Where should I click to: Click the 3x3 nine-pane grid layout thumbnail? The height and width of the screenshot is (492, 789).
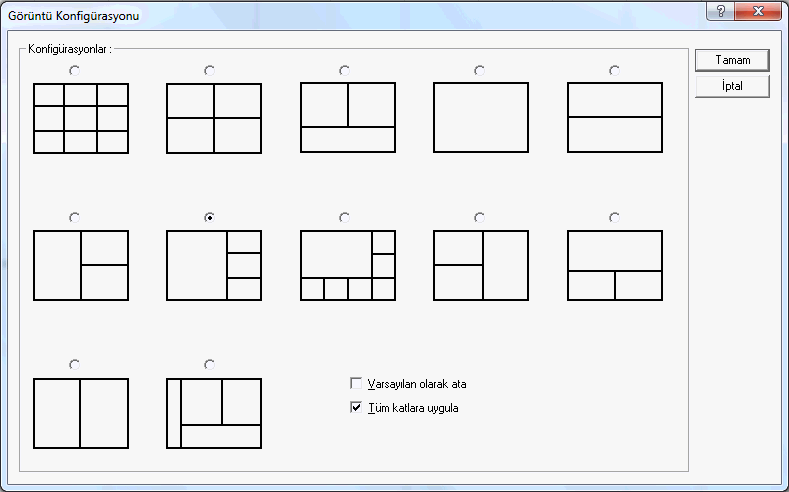(x=81, y=118)
